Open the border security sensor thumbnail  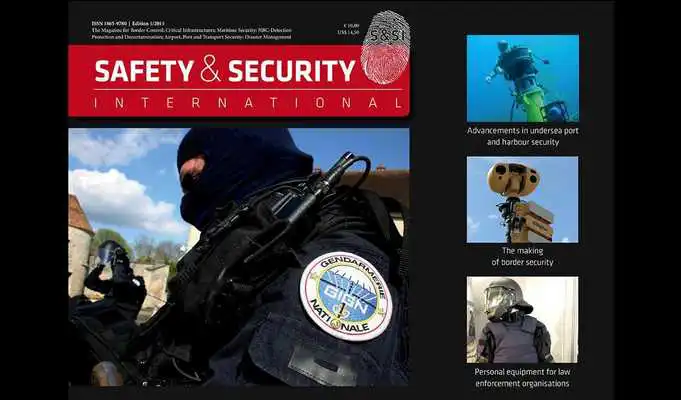click(522, 199)
